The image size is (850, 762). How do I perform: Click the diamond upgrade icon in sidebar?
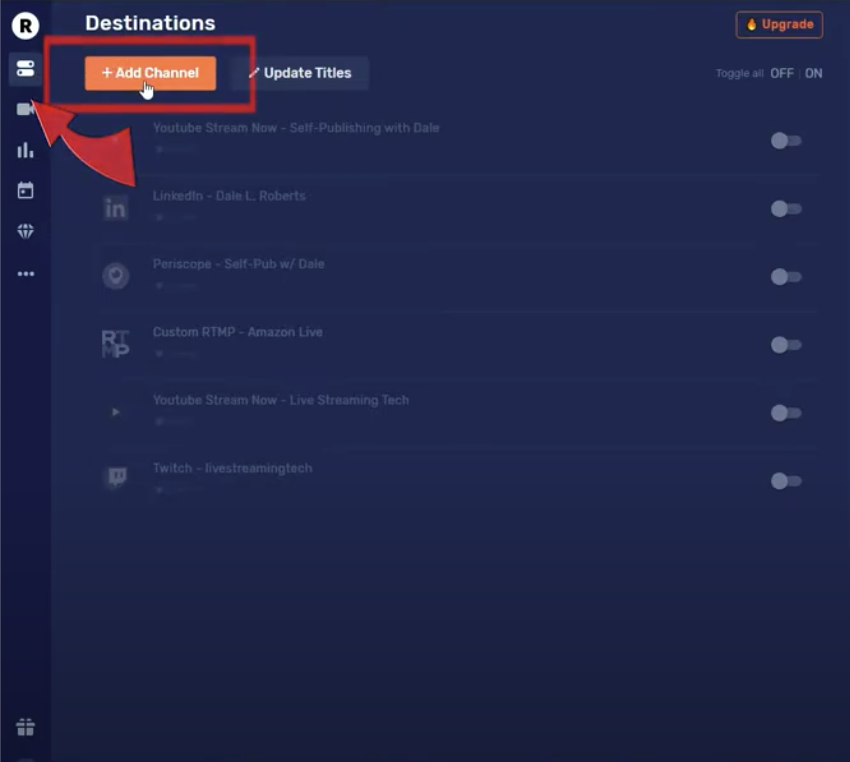pos(25,230)
